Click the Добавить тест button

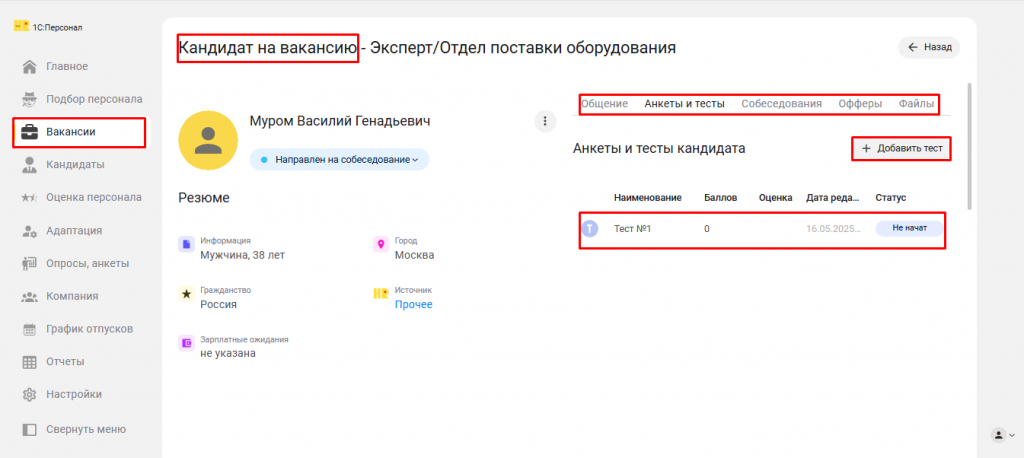[x=901, y=148]
